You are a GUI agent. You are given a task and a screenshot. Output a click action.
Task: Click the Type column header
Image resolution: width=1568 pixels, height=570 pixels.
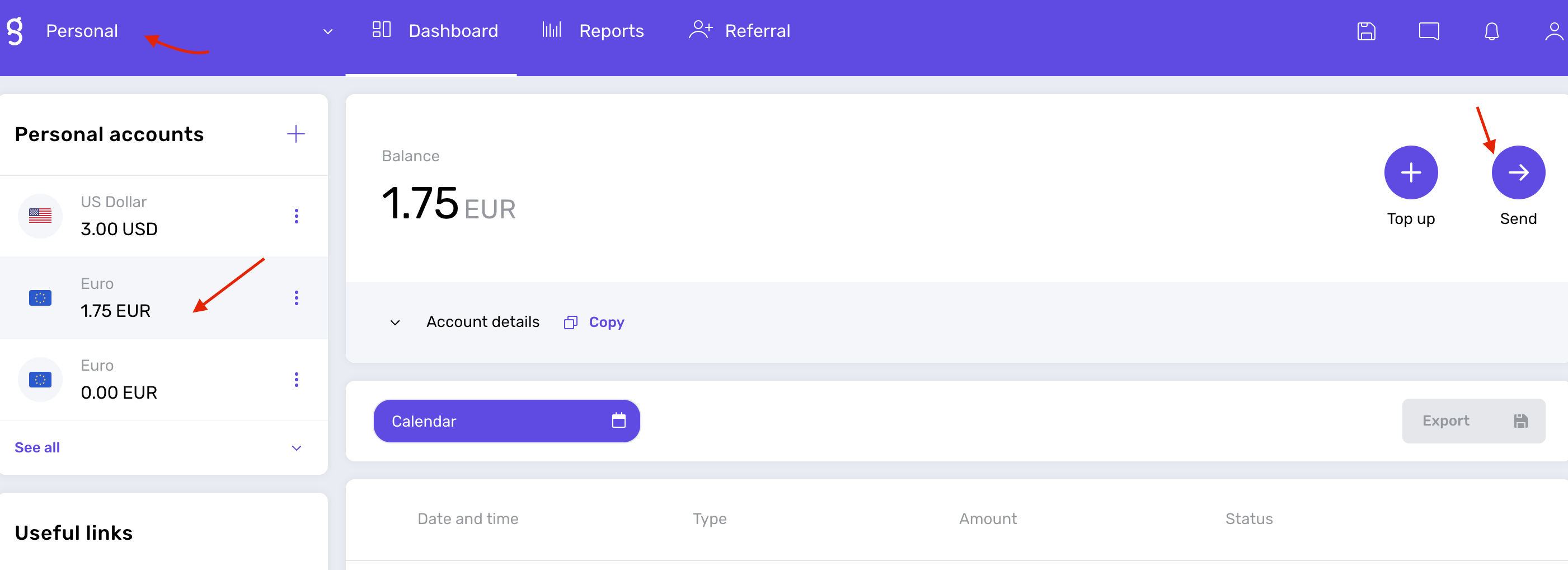point(709,519)
